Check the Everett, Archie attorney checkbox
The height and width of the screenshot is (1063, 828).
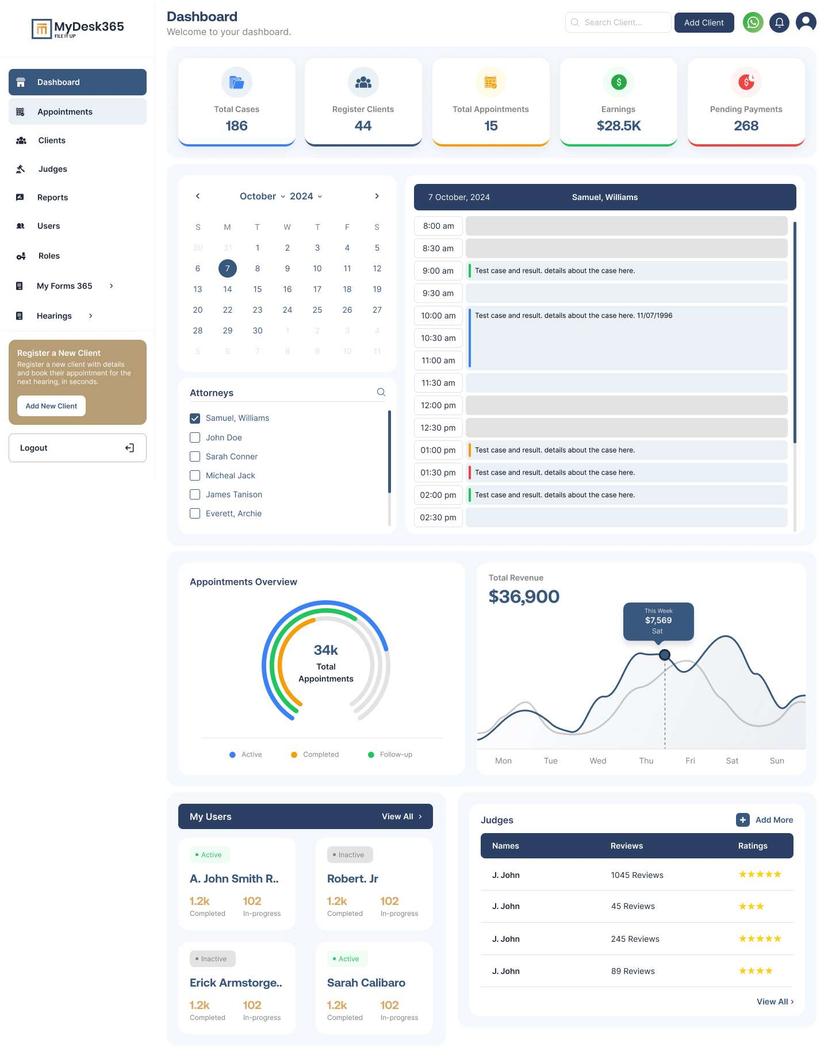tap(195, 513)
